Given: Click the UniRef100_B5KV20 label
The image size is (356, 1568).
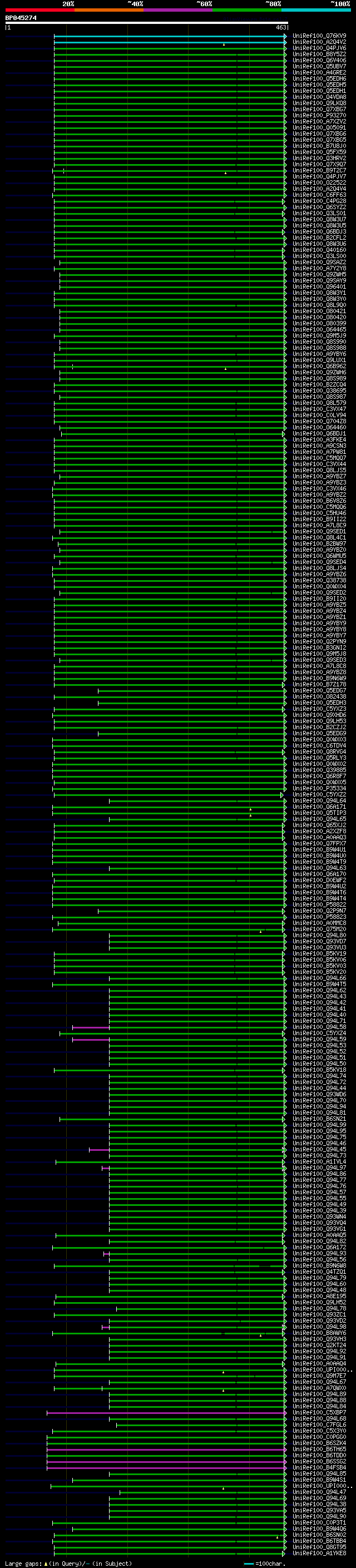Looking at the screenshot, I should click(x=319, y=972).
